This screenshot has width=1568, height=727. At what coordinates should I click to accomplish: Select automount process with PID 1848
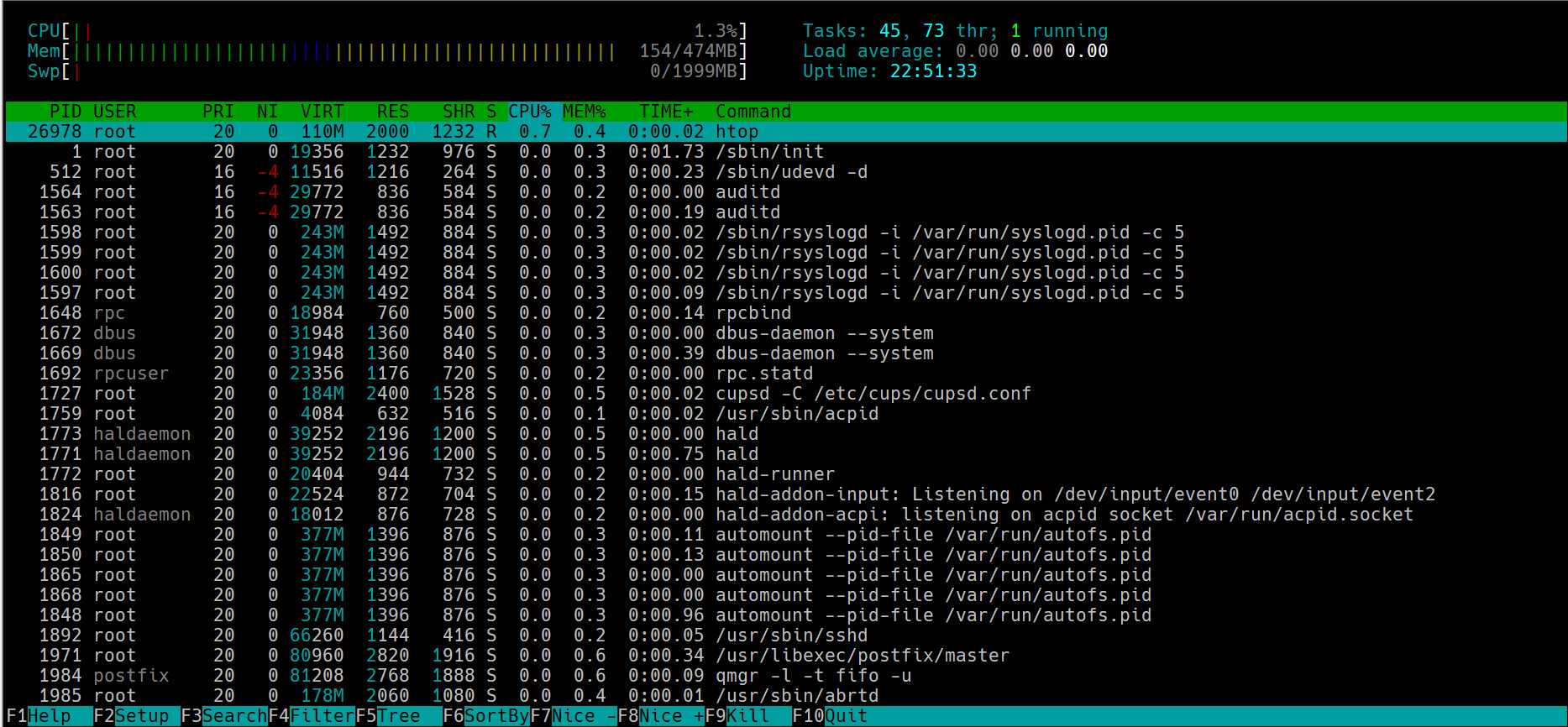(x=786, y=615)
